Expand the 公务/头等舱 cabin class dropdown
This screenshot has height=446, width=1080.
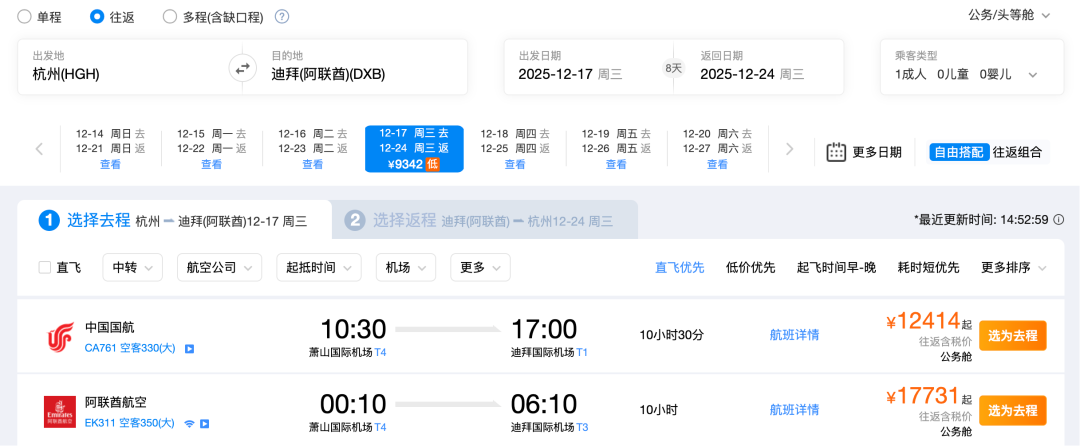click(x=1009, y=15)
